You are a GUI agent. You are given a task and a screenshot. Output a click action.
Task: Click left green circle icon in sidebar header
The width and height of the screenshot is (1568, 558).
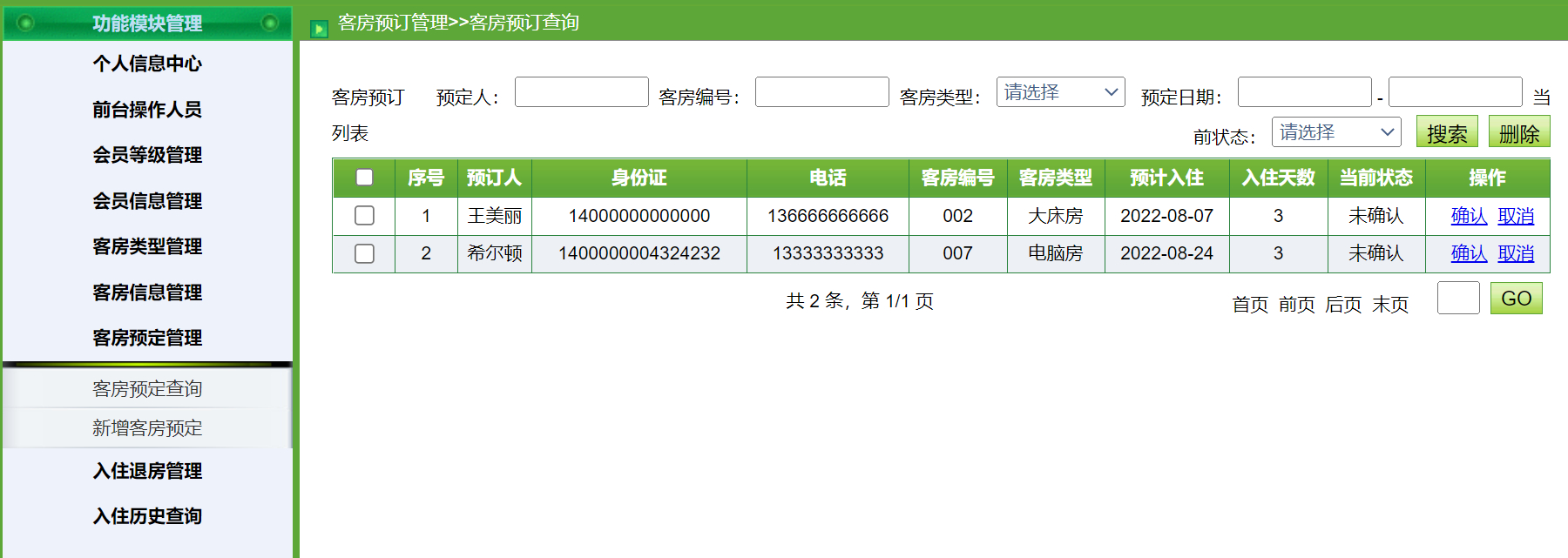pos(25,23)
